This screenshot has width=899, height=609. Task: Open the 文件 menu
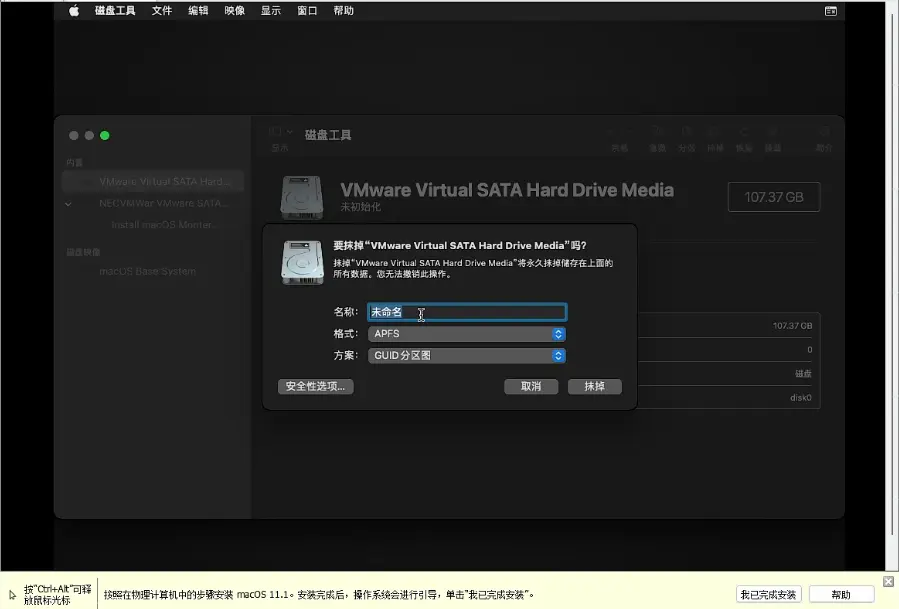pos(162,11)
